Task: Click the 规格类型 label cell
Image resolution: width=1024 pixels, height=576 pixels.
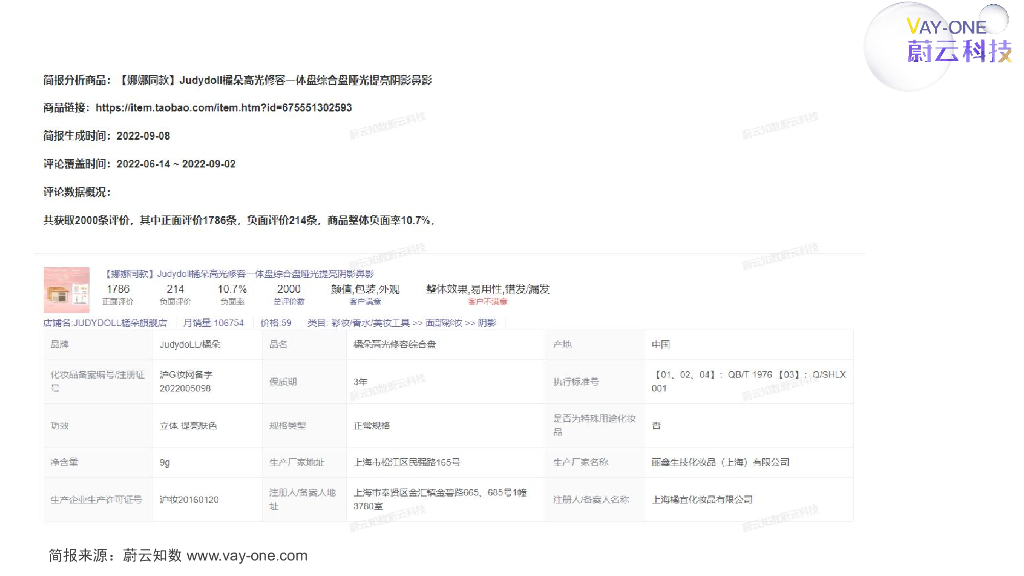Action: click(x=304, y=425)
